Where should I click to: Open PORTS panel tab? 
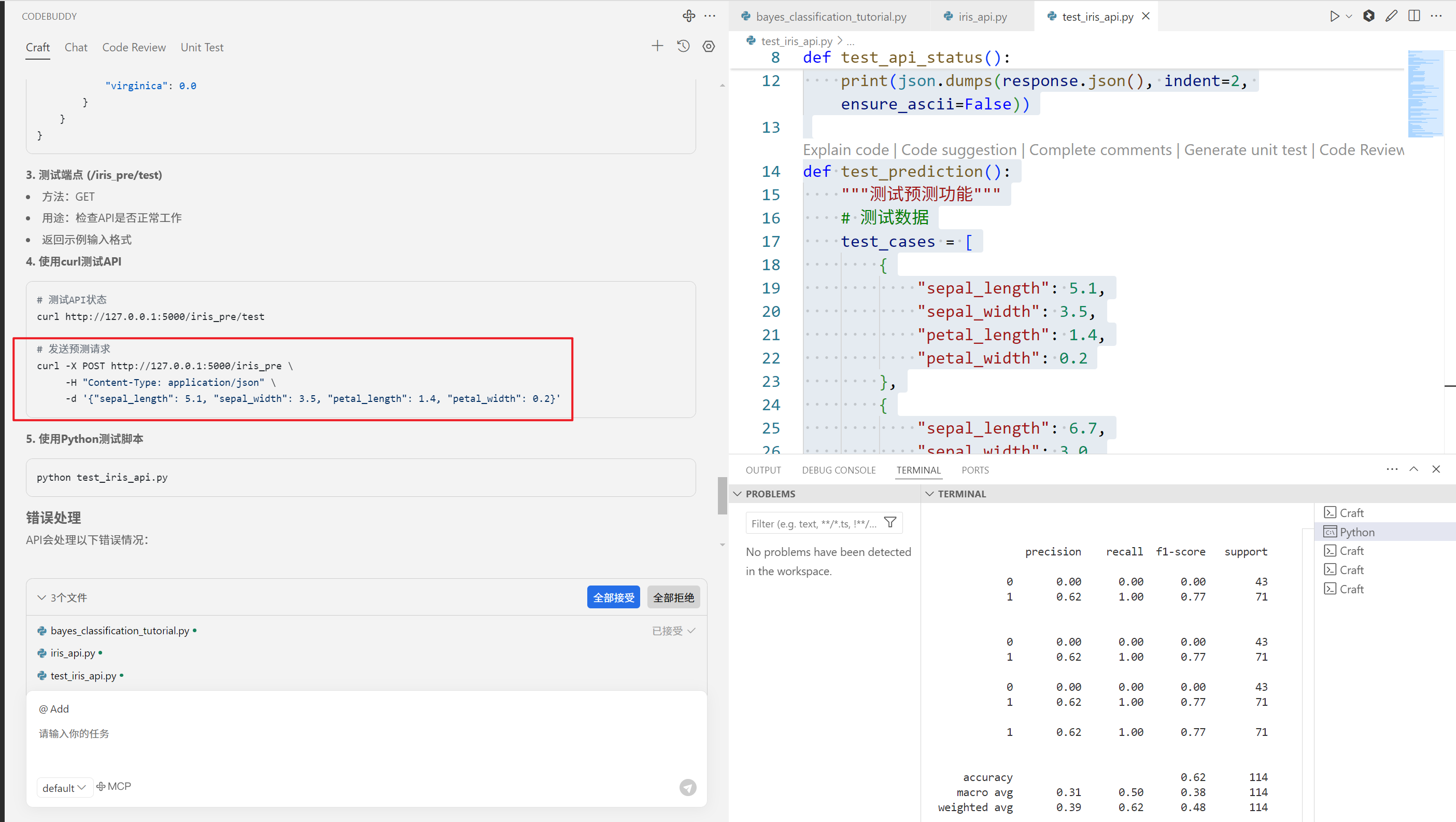point(975,470)
